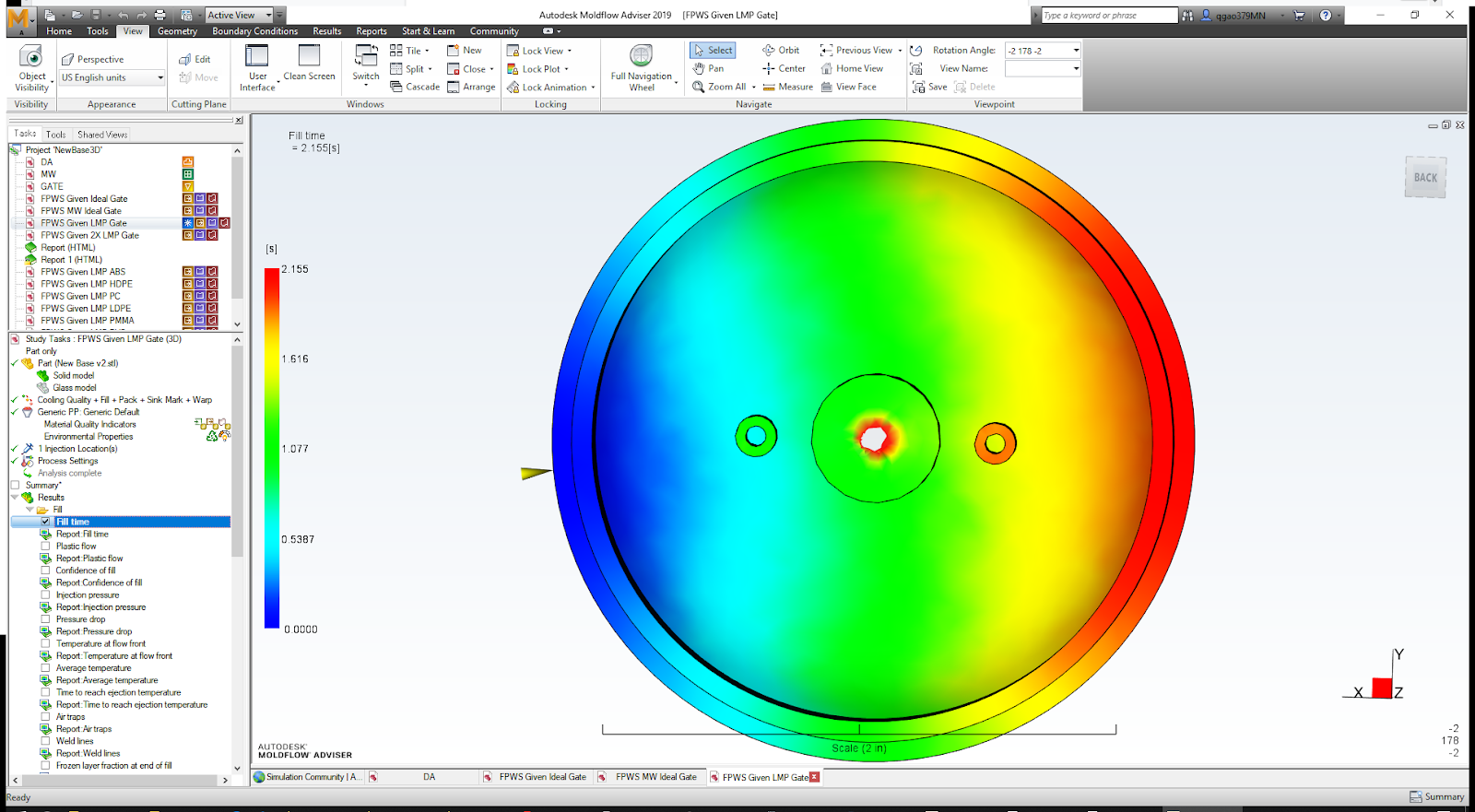Close the FPWS Given LMP Gate document tab
The height and width of the screenshot is (812, 1475).
pyautogui.click(x=814, y=777)
